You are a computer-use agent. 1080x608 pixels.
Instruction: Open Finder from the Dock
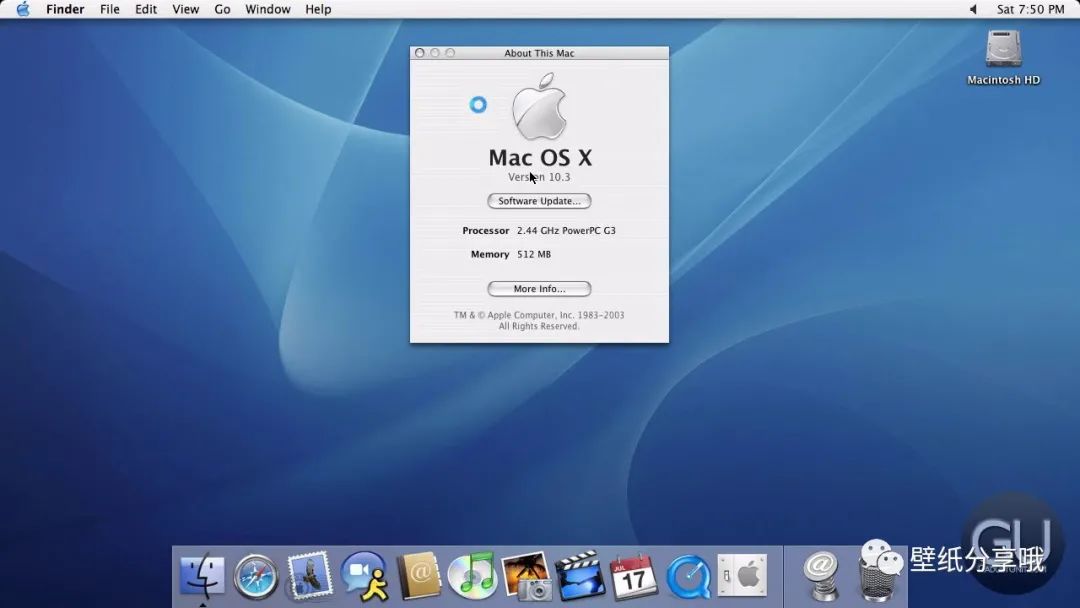point(202,575)
